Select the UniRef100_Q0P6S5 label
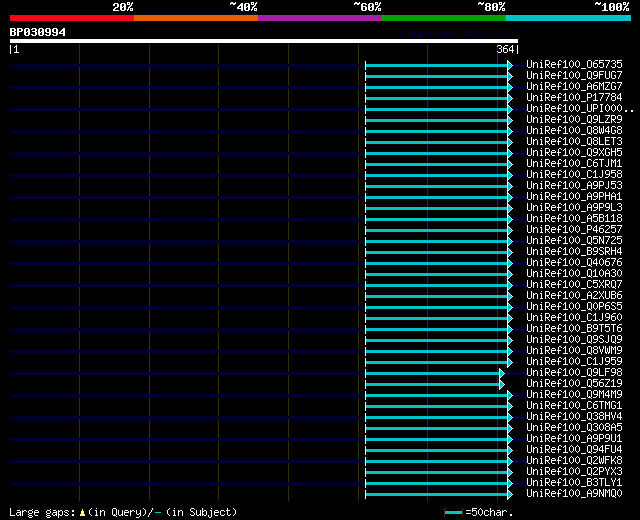640x520 pixels. click(574, 307)
